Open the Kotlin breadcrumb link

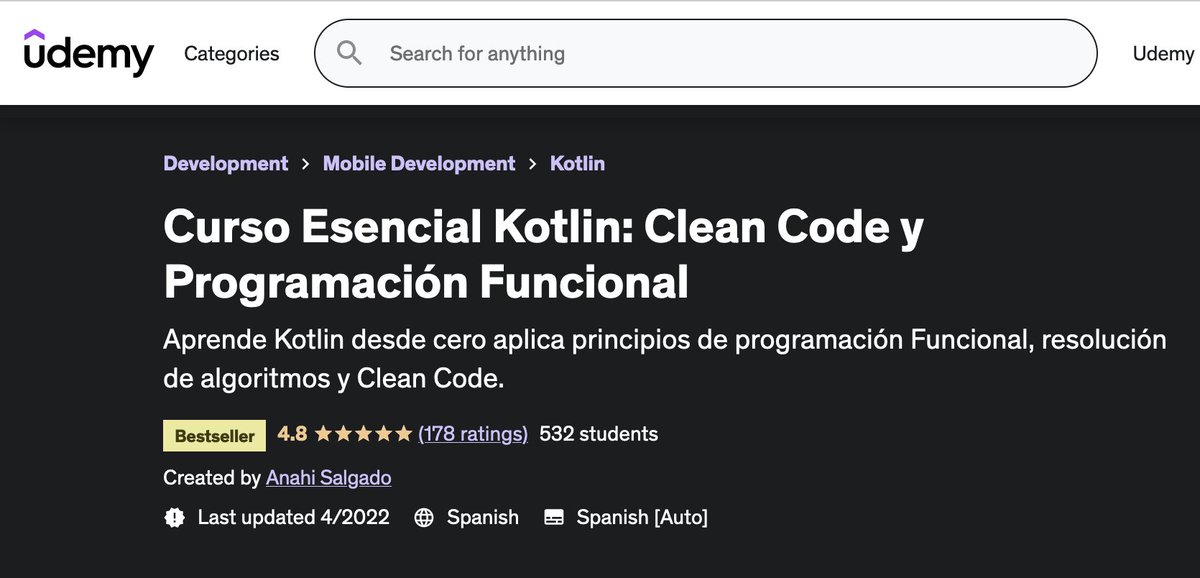tap(578, 163)
